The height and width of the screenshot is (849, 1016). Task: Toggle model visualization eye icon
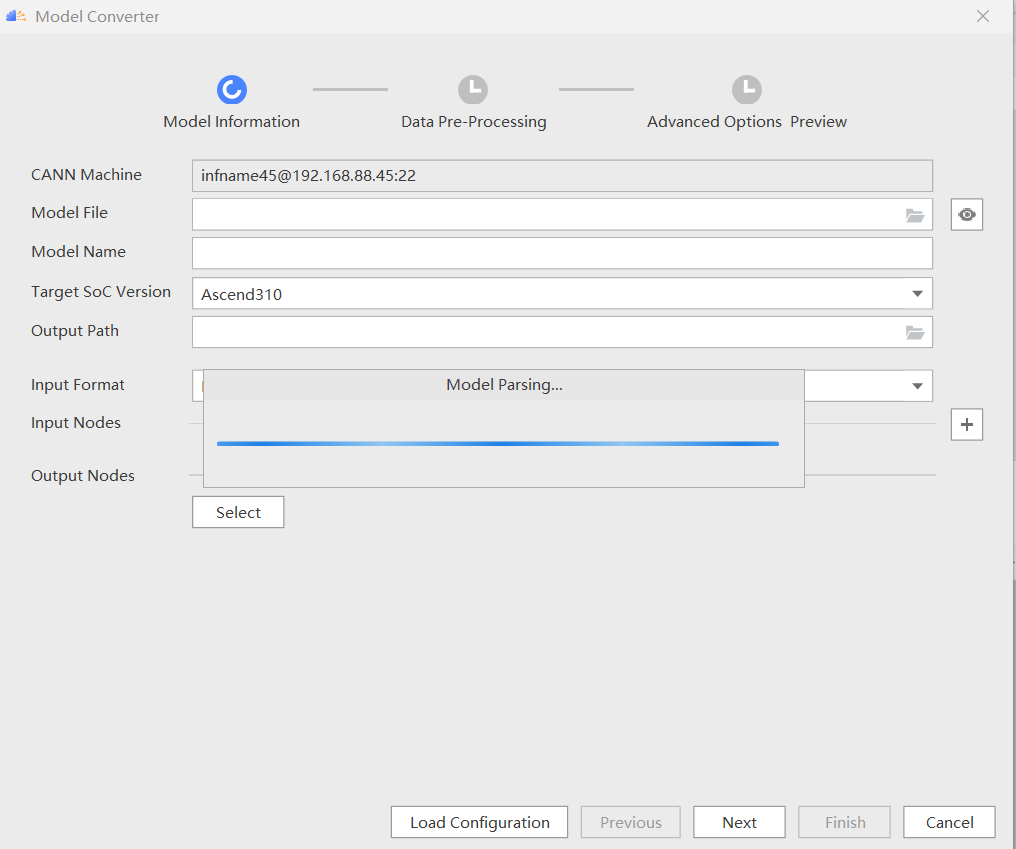pyautogui.click(x=967, y=215)
